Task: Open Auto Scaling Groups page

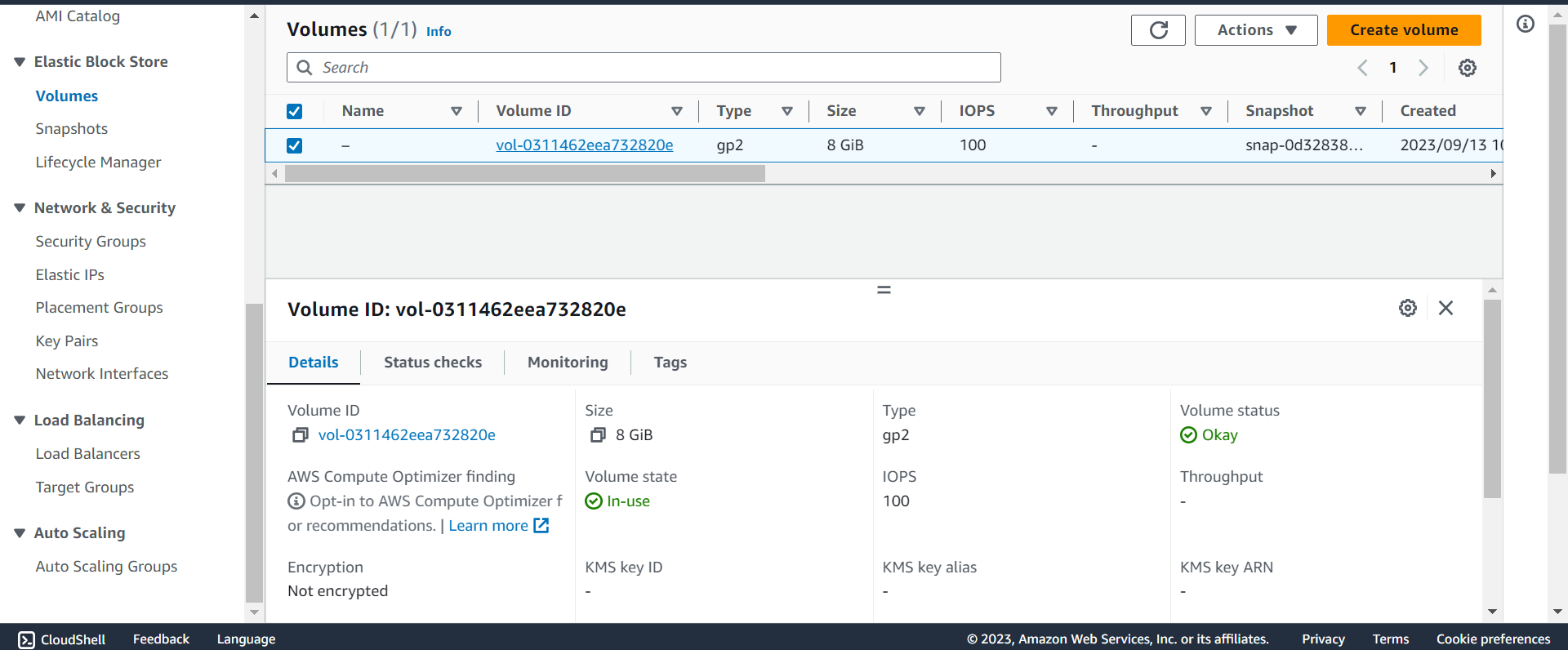Action: pos(106,567)
